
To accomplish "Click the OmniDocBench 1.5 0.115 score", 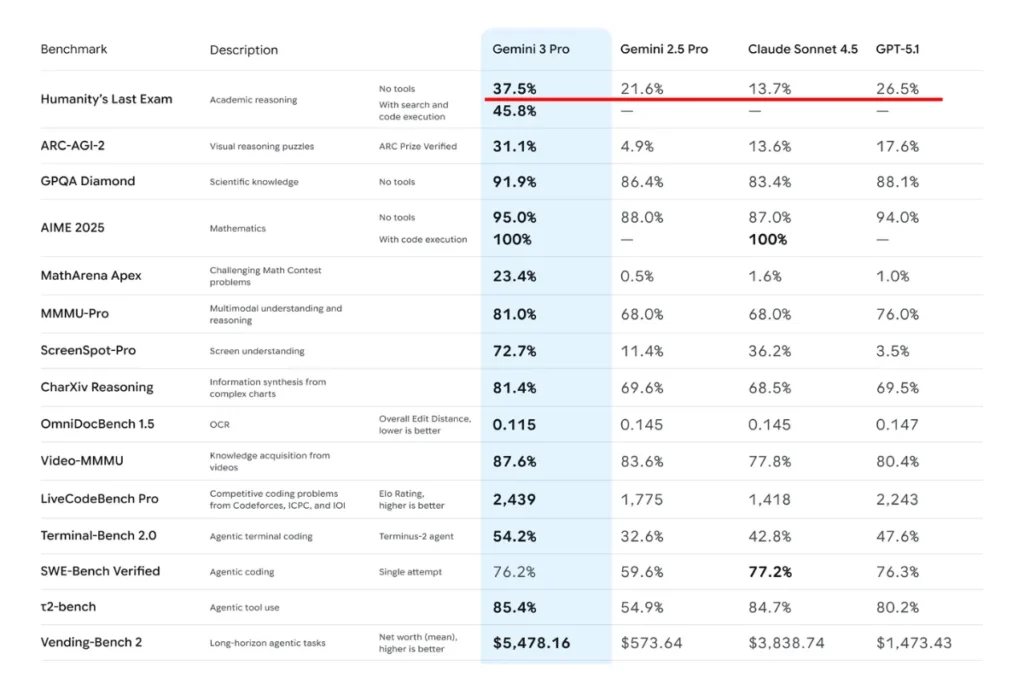I will [x=514, y=424].
